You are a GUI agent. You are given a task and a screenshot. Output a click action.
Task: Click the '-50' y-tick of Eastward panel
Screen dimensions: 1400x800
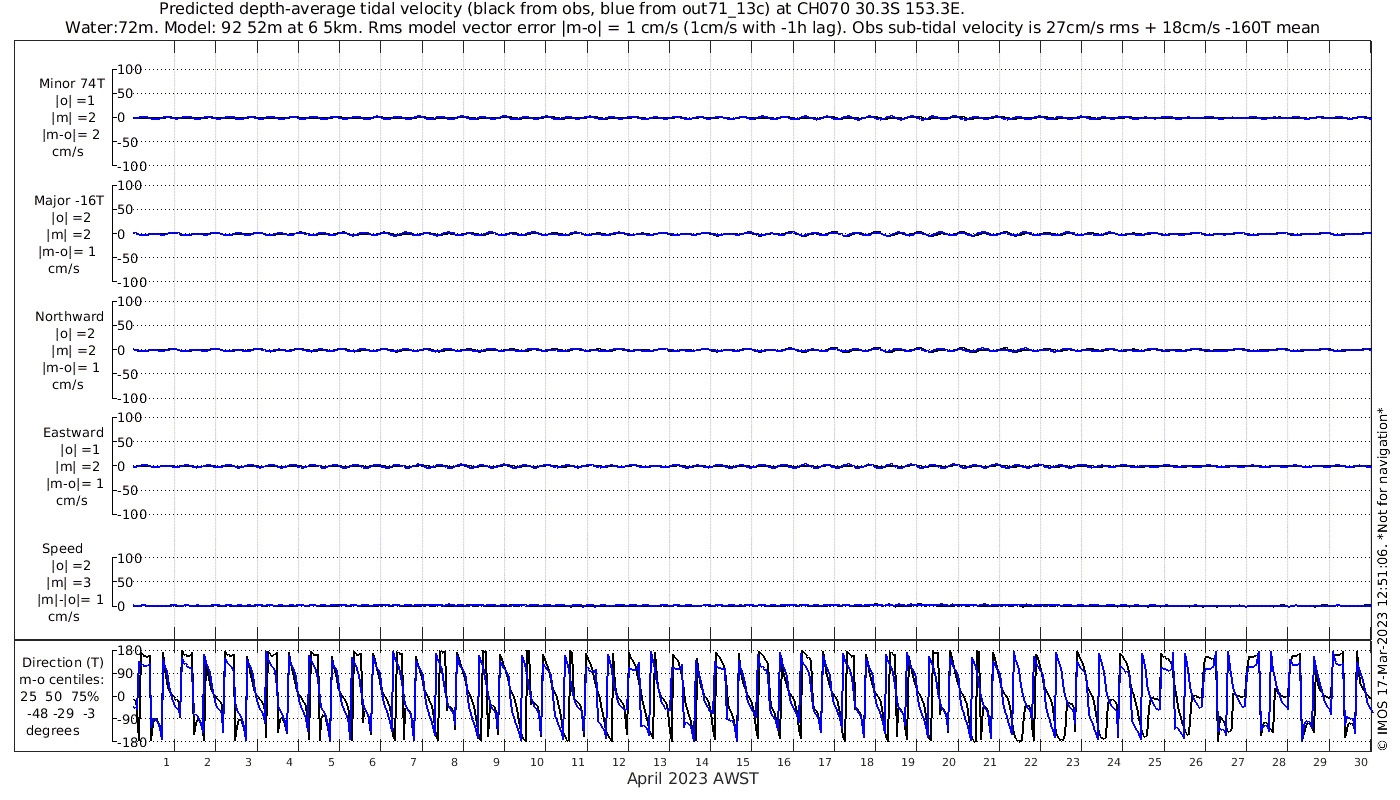[x=127, y=490]
